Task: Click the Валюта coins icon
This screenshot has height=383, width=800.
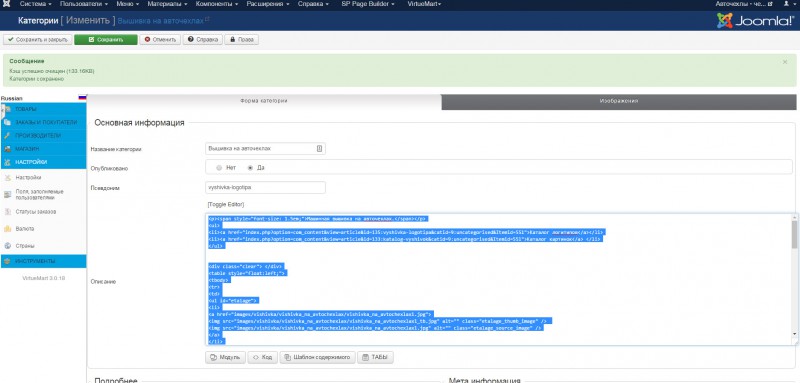Action: pos(7,228)
